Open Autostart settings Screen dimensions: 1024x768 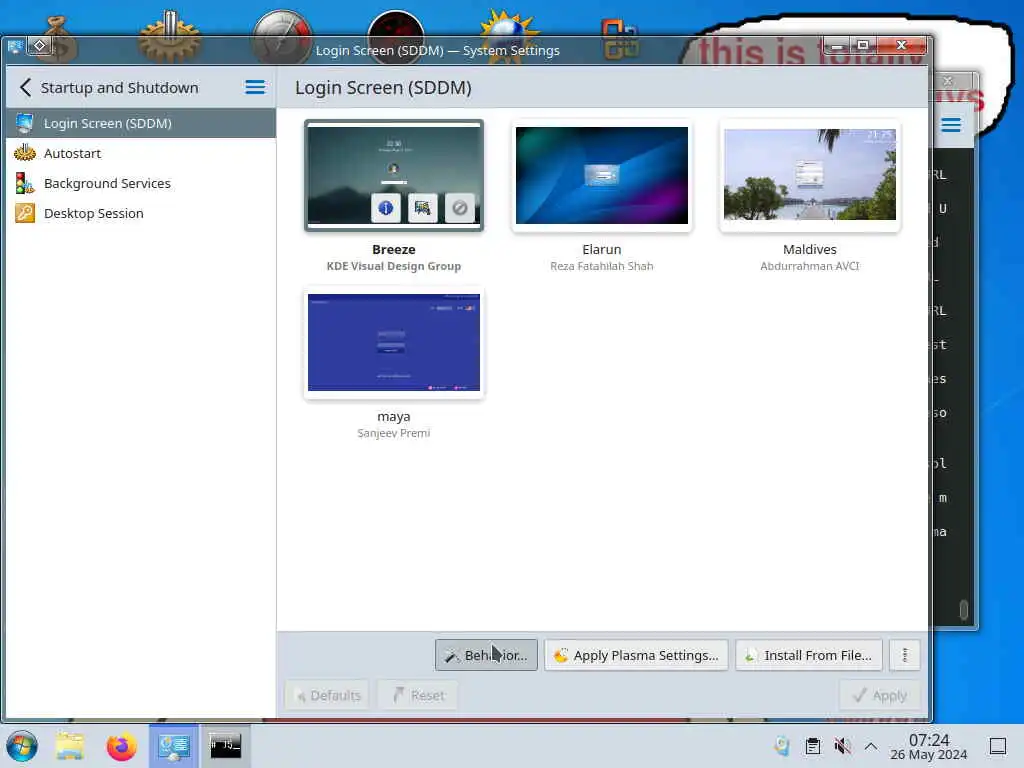pos(141,153)
